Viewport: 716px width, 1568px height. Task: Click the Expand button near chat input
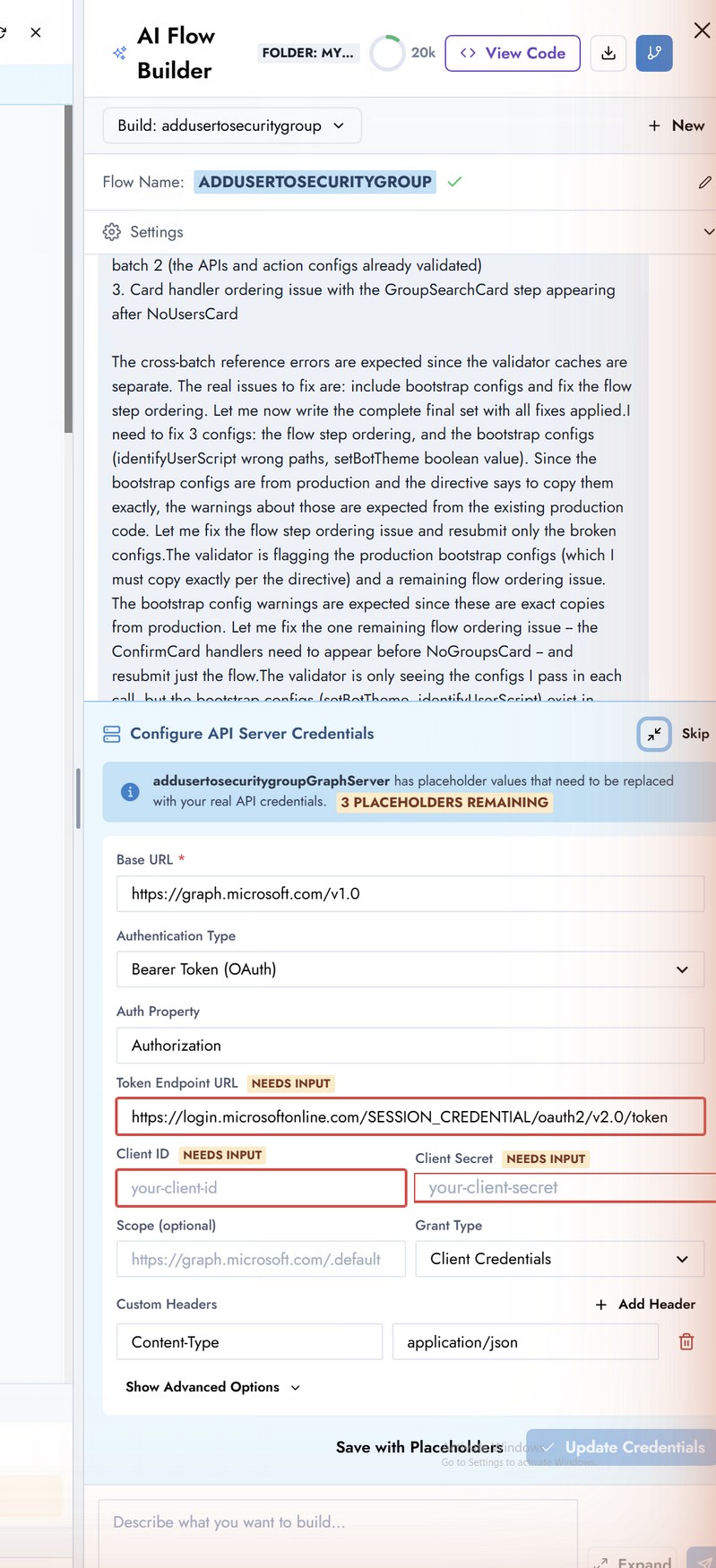click(x=632, y=1560)
